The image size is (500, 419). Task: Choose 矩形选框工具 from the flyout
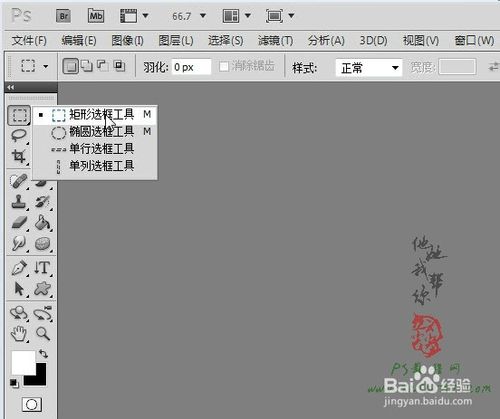coord(95,115)
